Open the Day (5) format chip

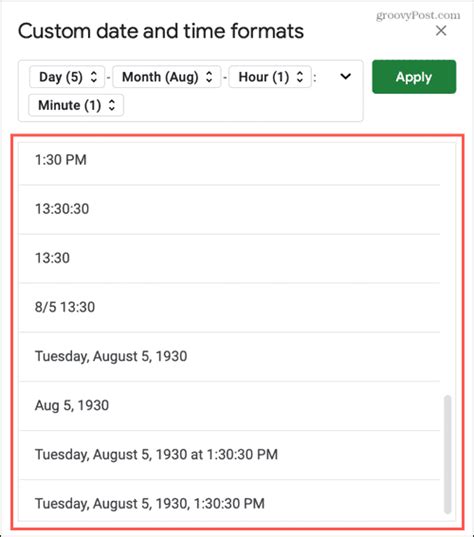(67, 77)
